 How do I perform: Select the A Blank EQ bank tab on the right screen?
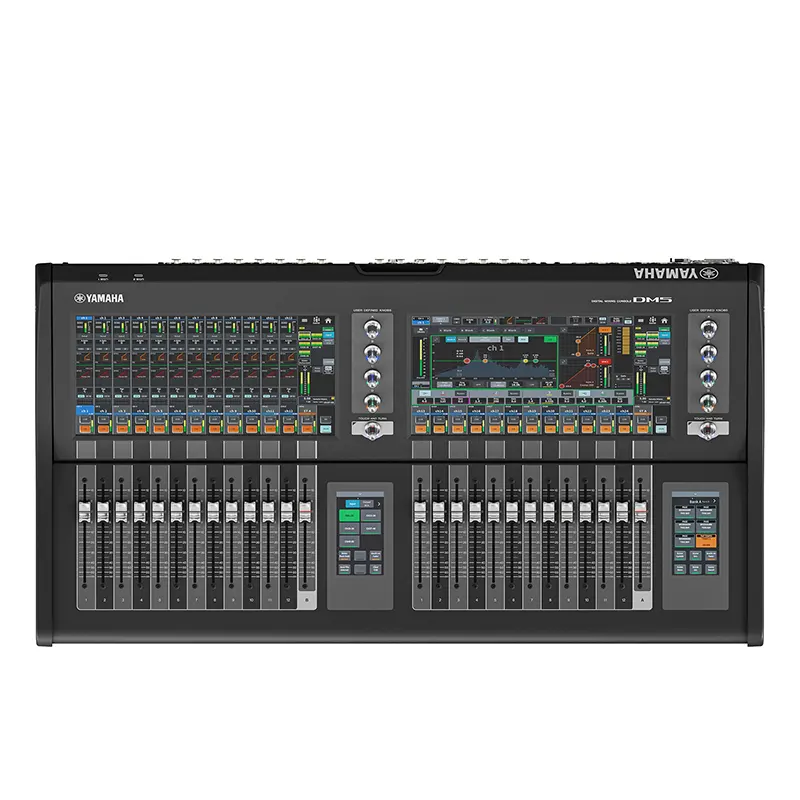coord(445,330)
